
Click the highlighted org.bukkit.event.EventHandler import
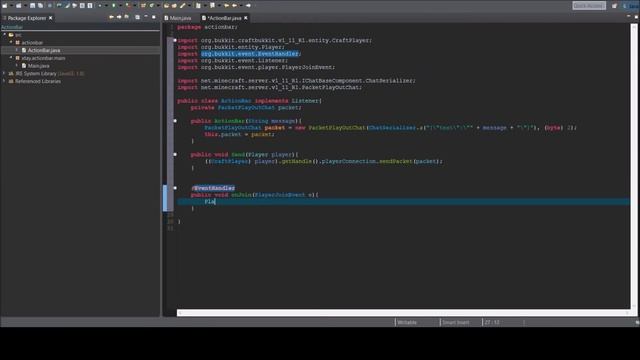(250, 54)
